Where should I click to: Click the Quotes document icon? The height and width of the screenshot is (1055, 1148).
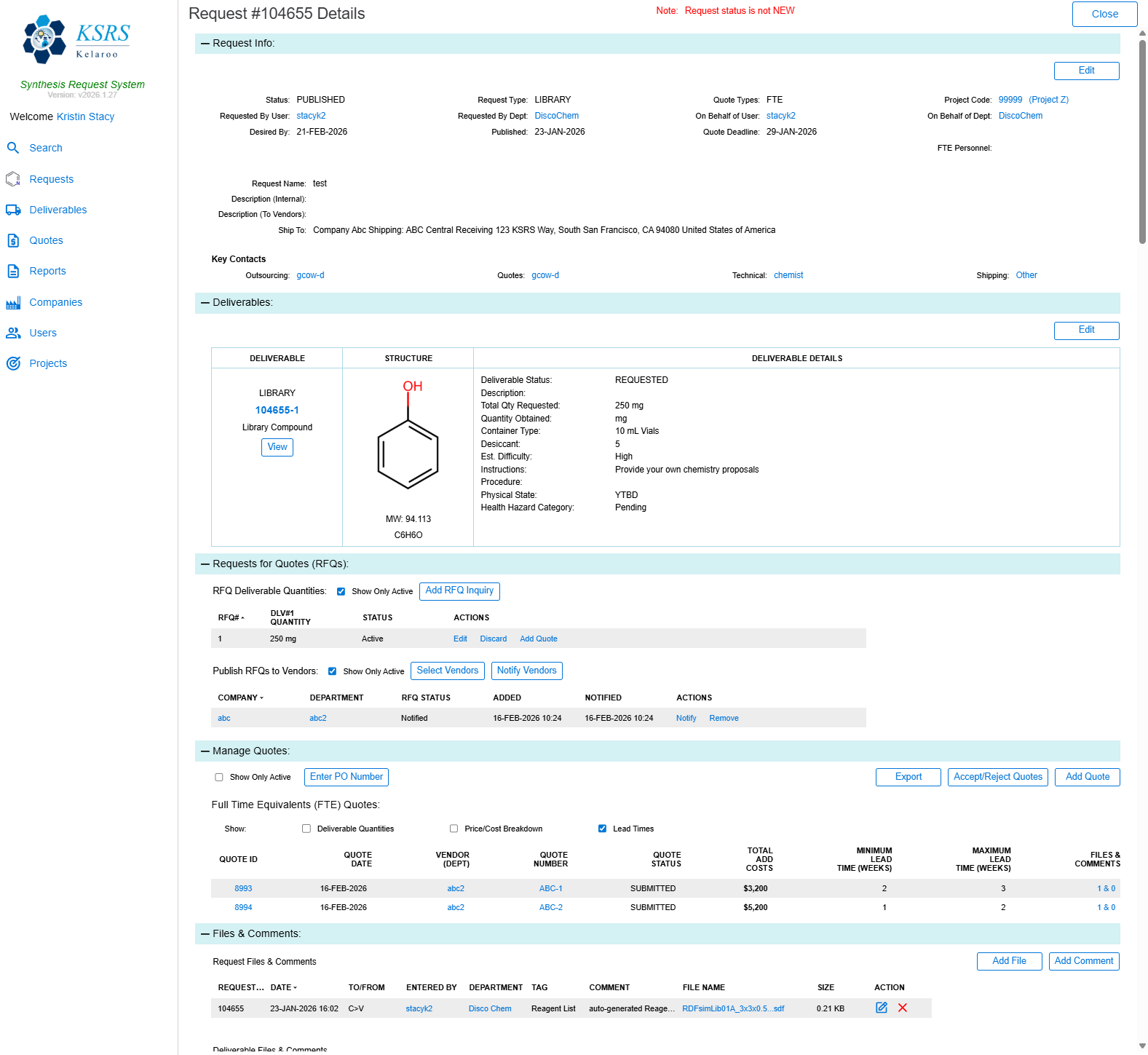(x=13, y=240)
